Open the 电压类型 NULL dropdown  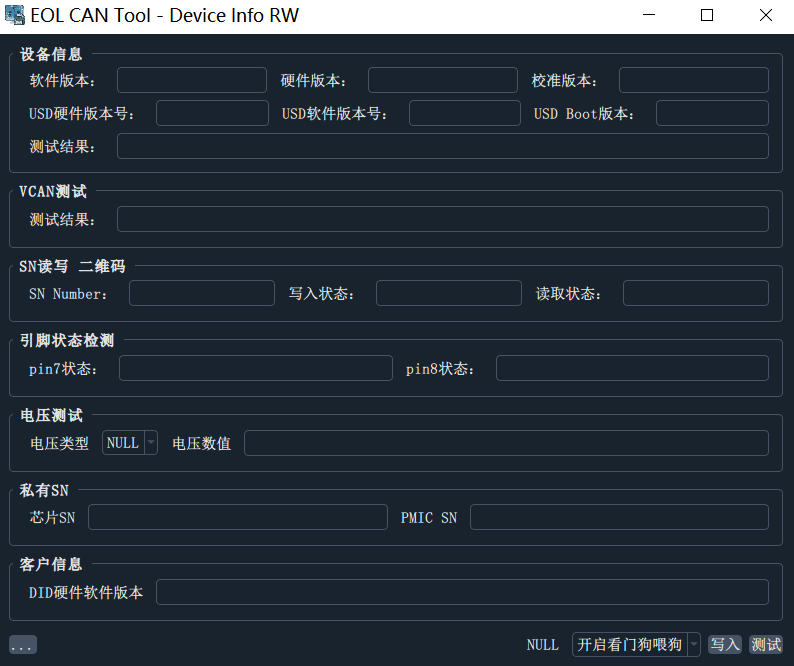click(x=130, y=443)
